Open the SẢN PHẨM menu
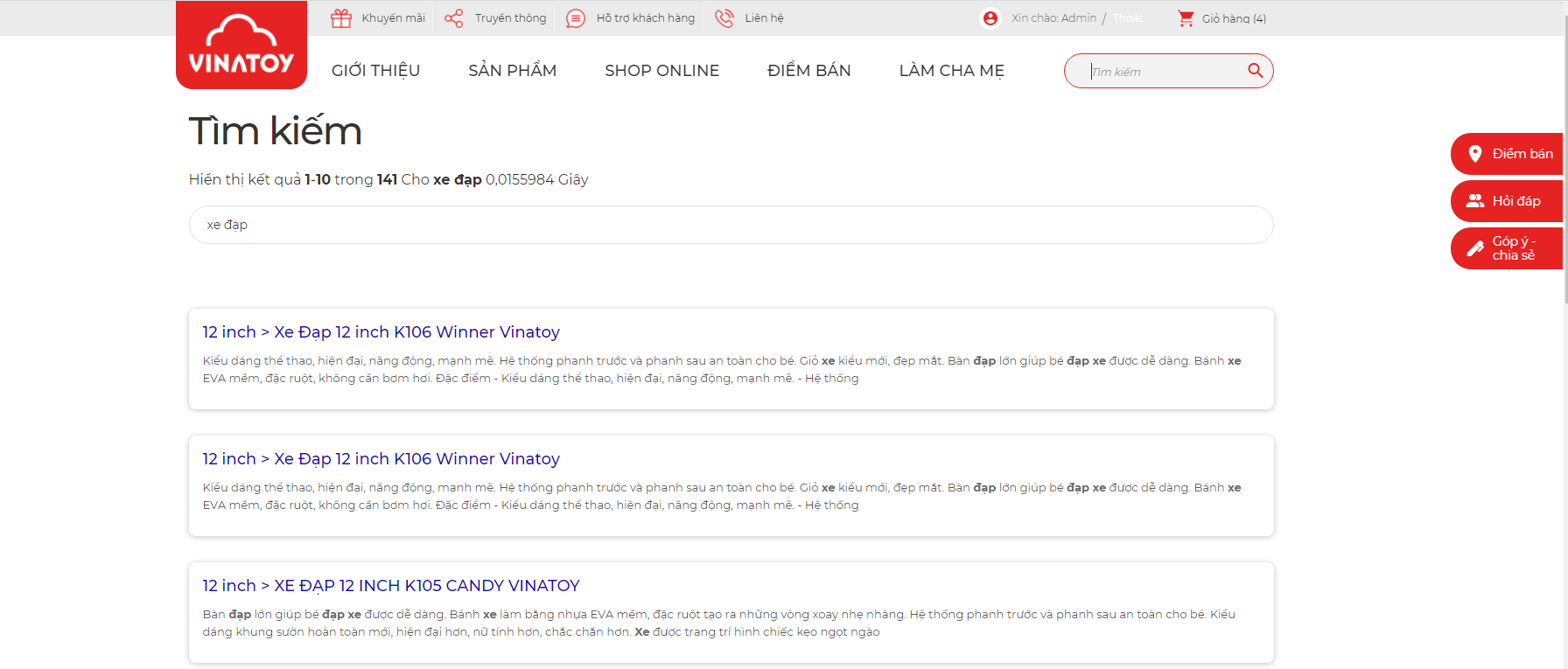This screenshot has width=1568, height=669. point(512,71)
